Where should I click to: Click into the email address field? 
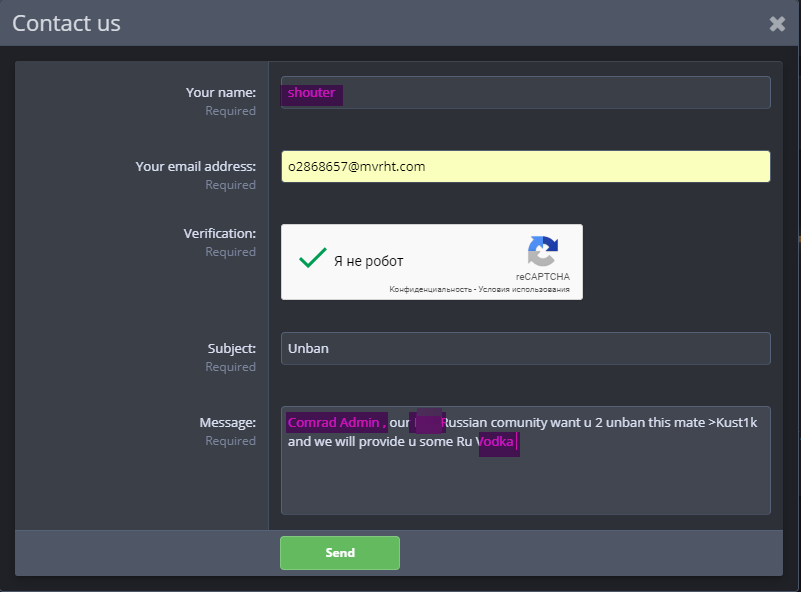[x=525, y=167]
